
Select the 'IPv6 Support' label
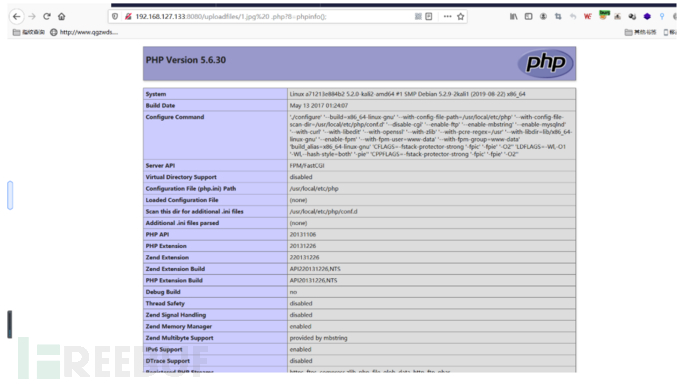(x=164, y=349)
